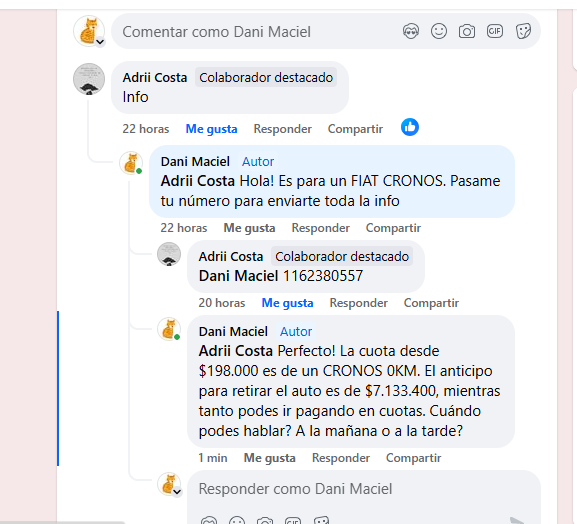
Task: Reply to Adrii Costa's Info comment
Action: pos(282,129)
